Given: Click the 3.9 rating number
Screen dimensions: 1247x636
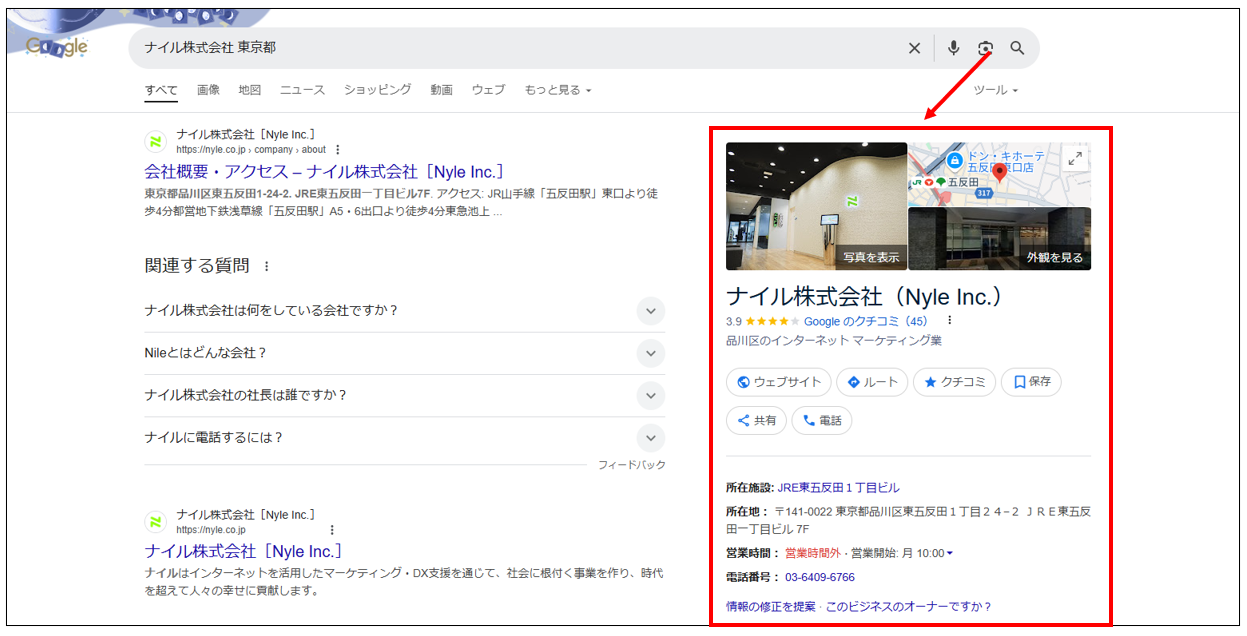Looking at the screenshot, I should (734, 321).
